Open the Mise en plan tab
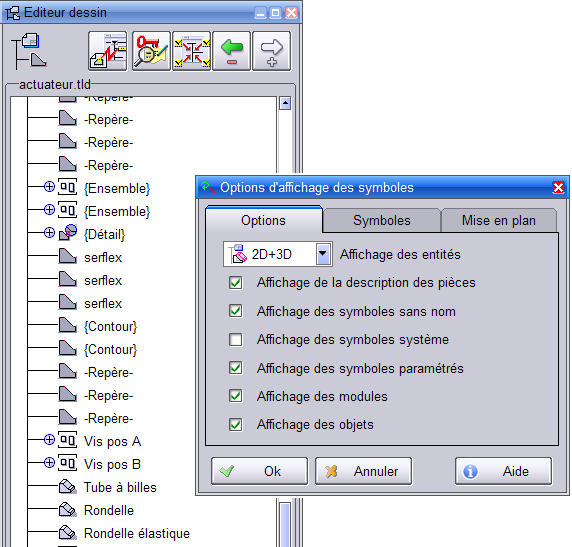The width and height of the screenshot is (572, 547). (499, 220)
